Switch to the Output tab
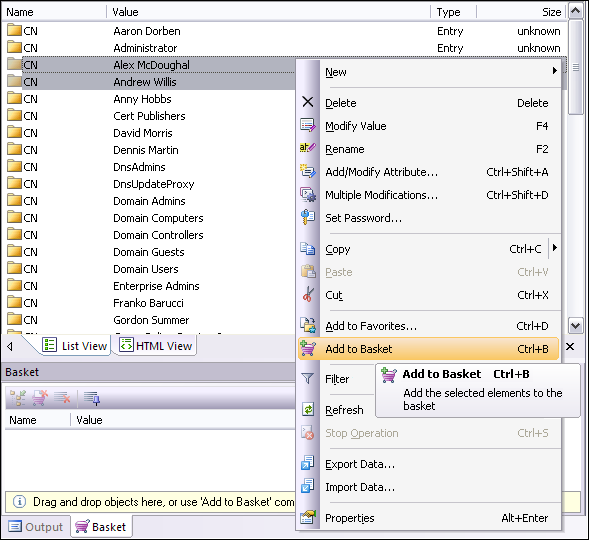 (36, 527)
